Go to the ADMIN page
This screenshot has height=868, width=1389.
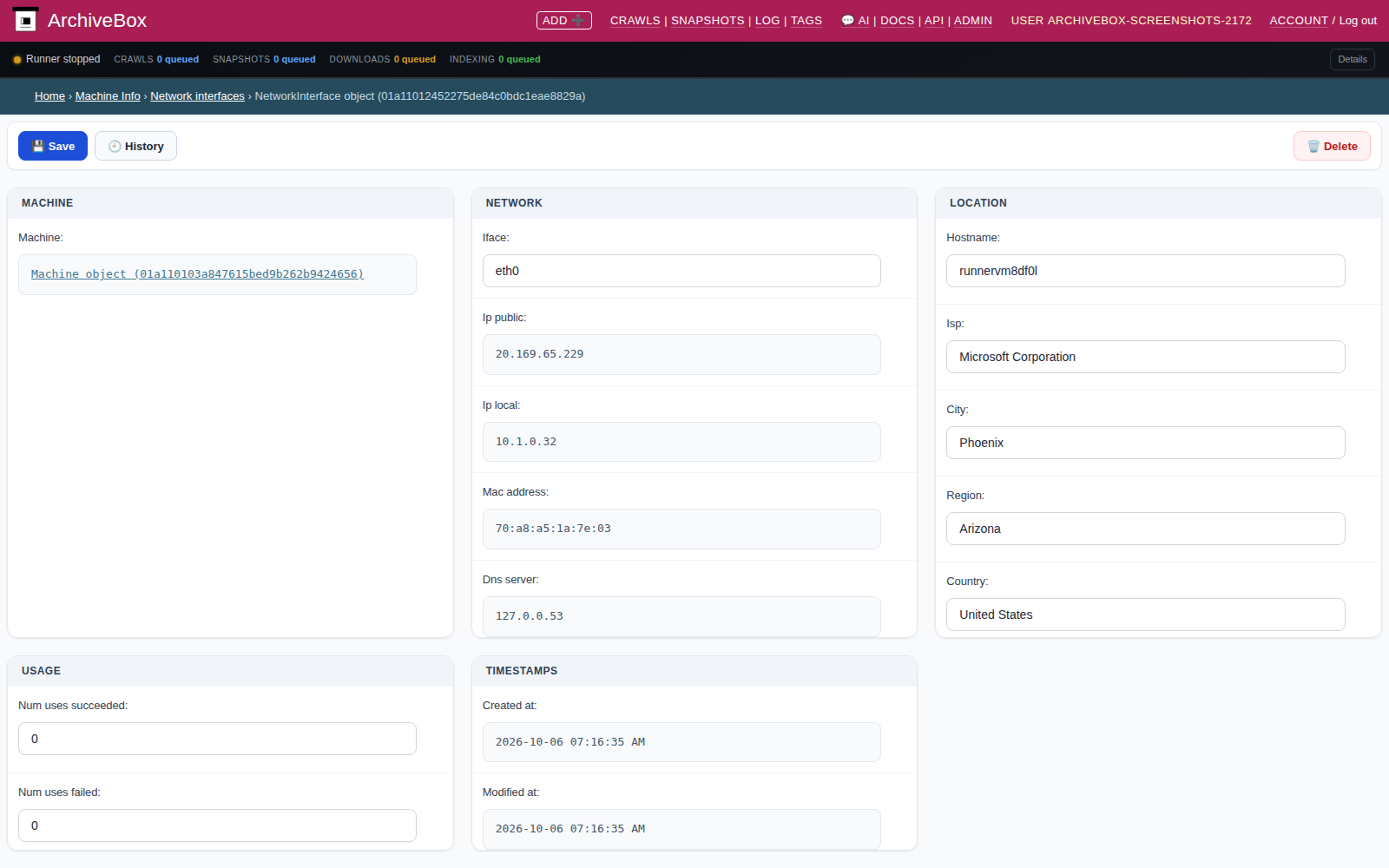click(x=973, y=20)
